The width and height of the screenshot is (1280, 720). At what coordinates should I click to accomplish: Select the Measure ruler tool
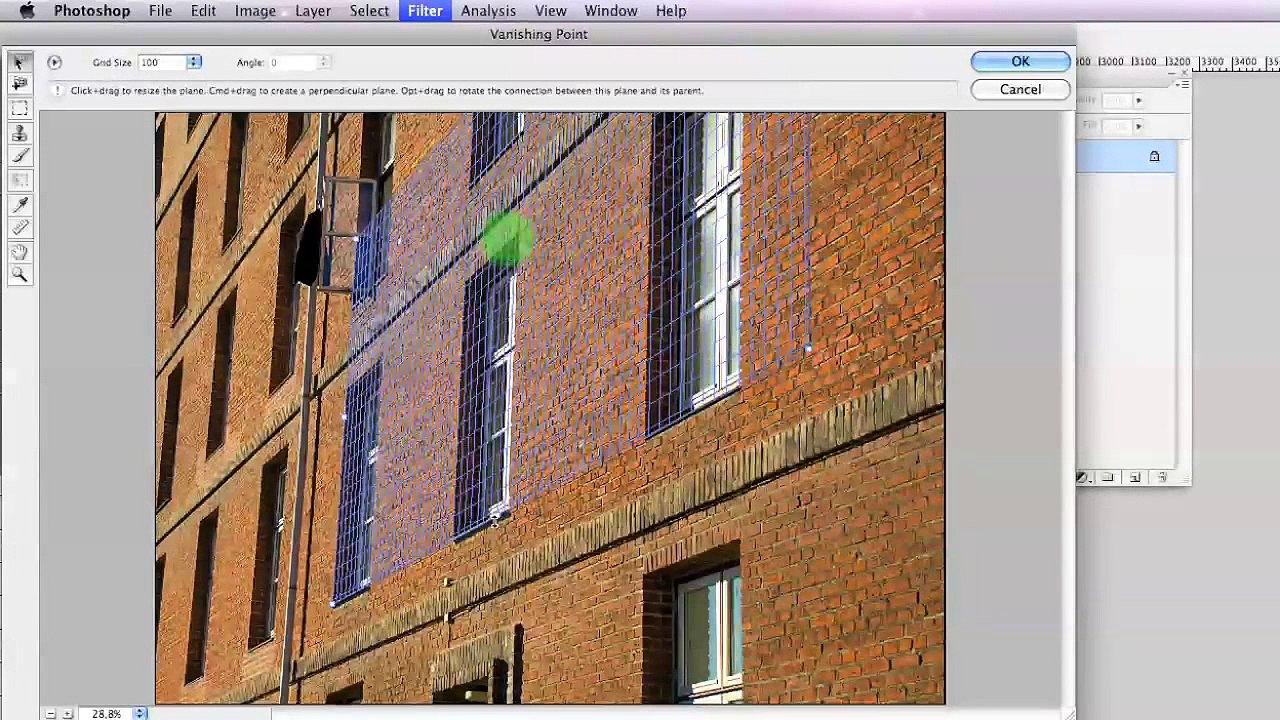coord(19,228)
